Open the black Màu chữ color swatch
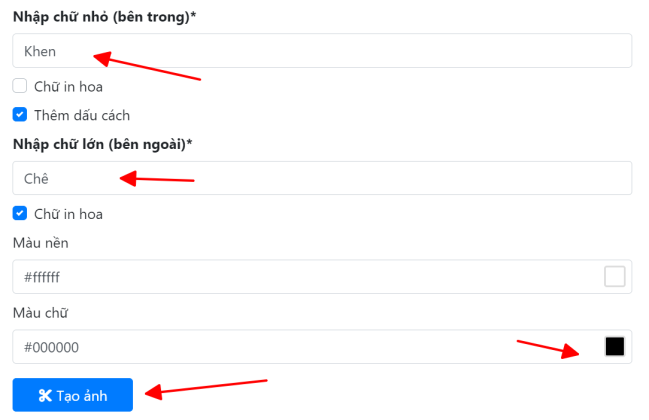This screenshot has height=420, width=649. [x=615, y=346]
